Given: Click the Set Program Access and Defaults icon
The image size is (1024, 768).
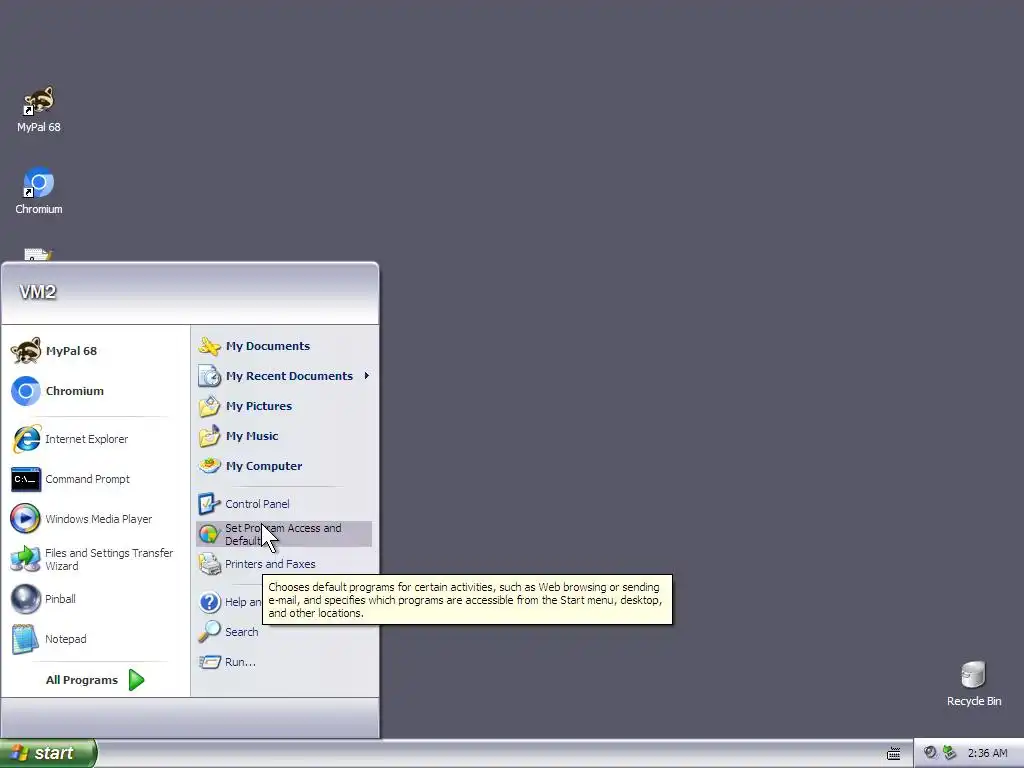Looking at the screenshot, I should [210, 534].
